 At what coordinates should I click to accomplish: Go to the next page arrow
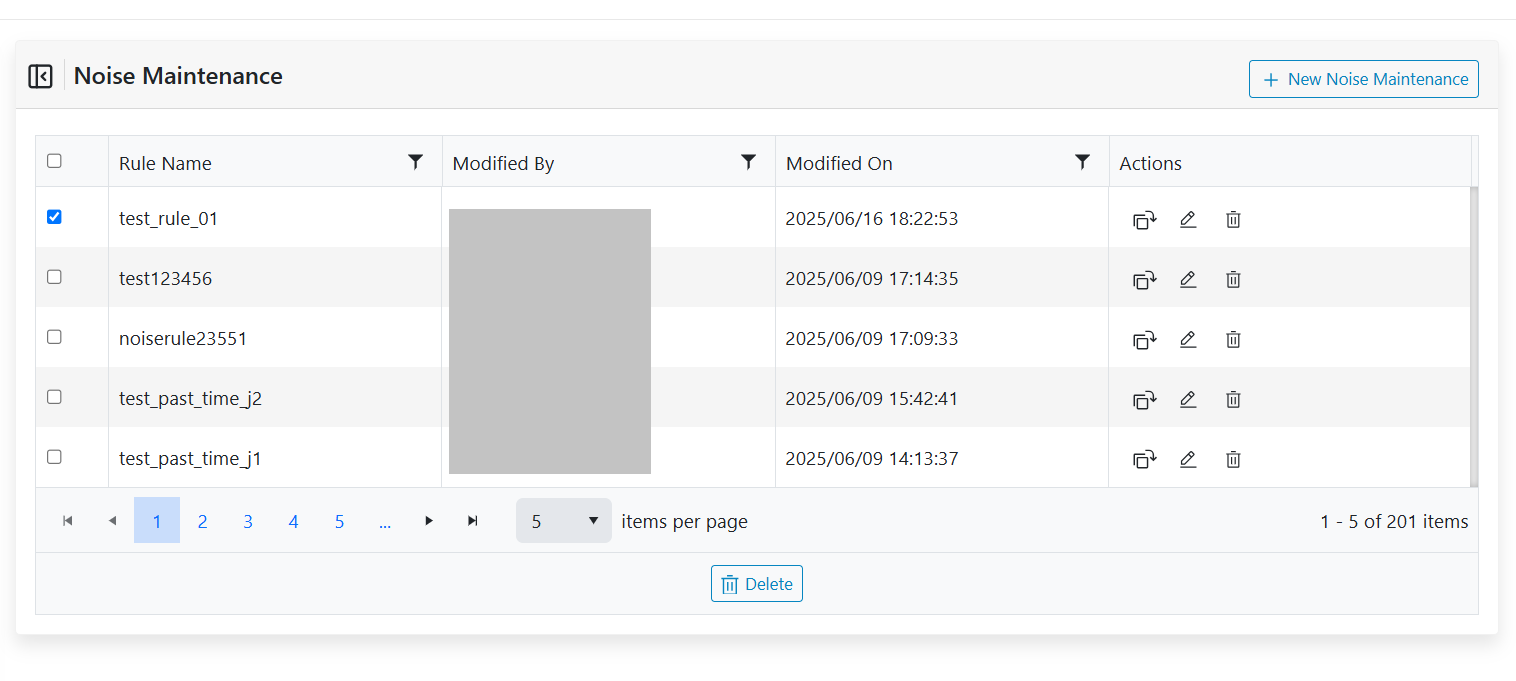(429, 521)
